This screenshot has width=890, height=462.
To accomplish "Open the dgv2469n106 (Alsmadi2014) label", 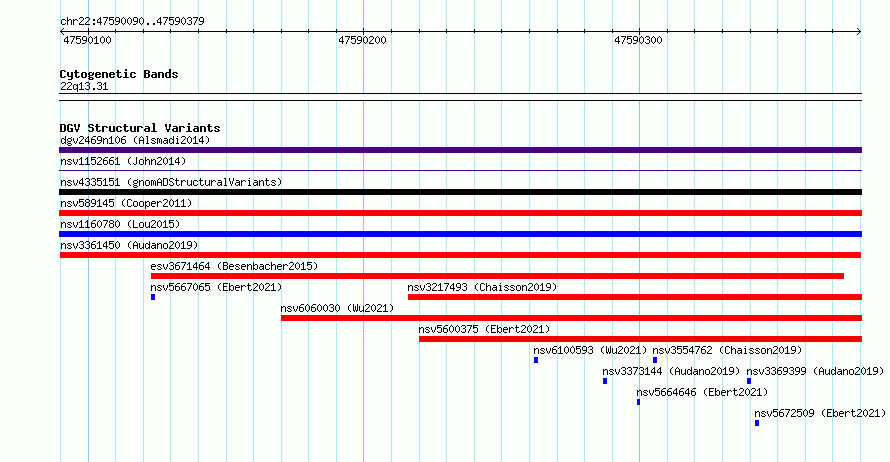I will coord(135,140).
